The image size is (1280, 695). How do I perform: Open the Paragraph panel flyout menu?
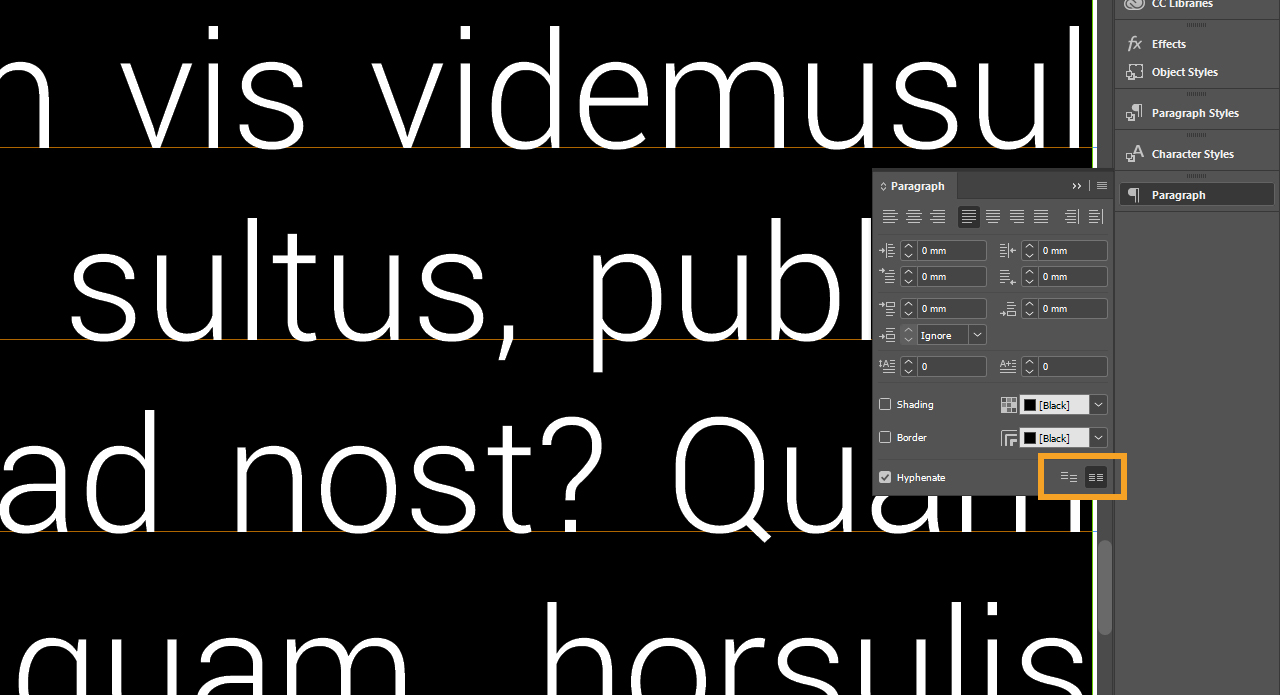coord(1102,186)
